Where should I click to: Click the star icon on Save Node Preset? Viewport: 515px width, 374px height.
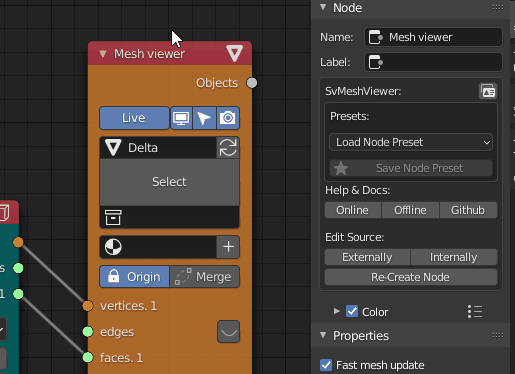click(x=341, y=168)
